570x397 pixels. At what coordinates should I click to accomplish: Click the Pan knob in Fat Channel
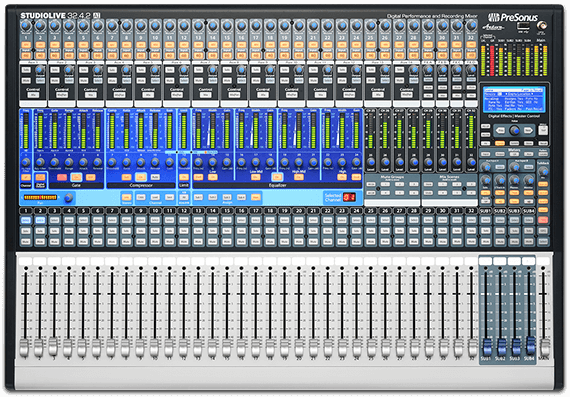pos(68,198)
